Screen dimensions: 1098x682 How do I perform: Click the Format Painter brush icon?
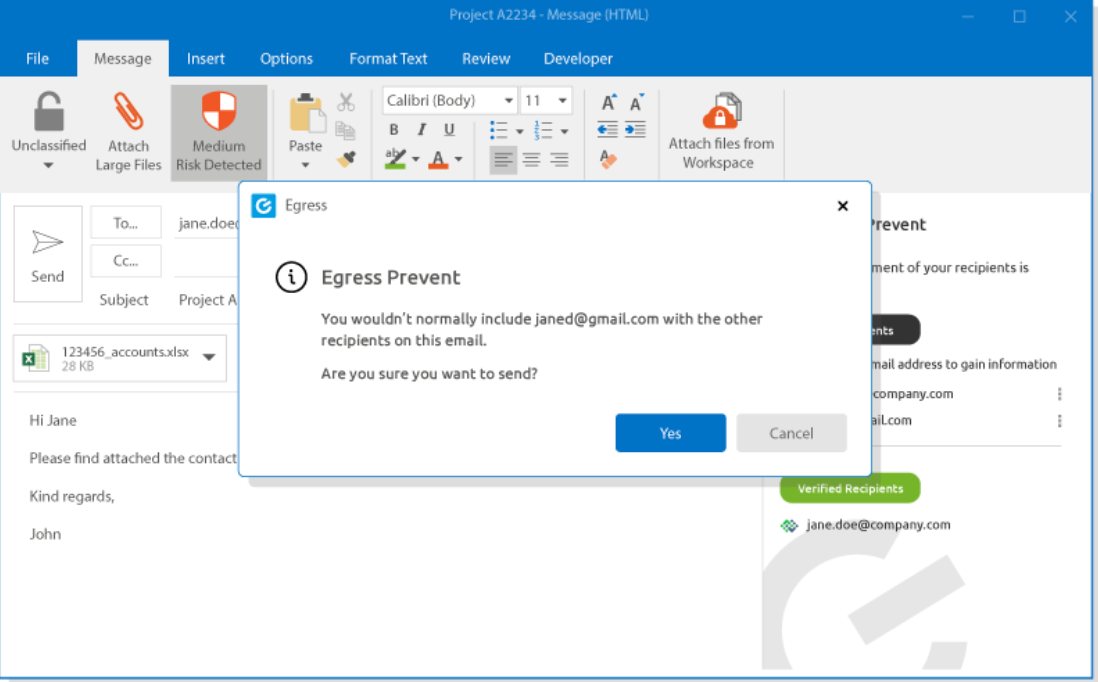point(346,159)
